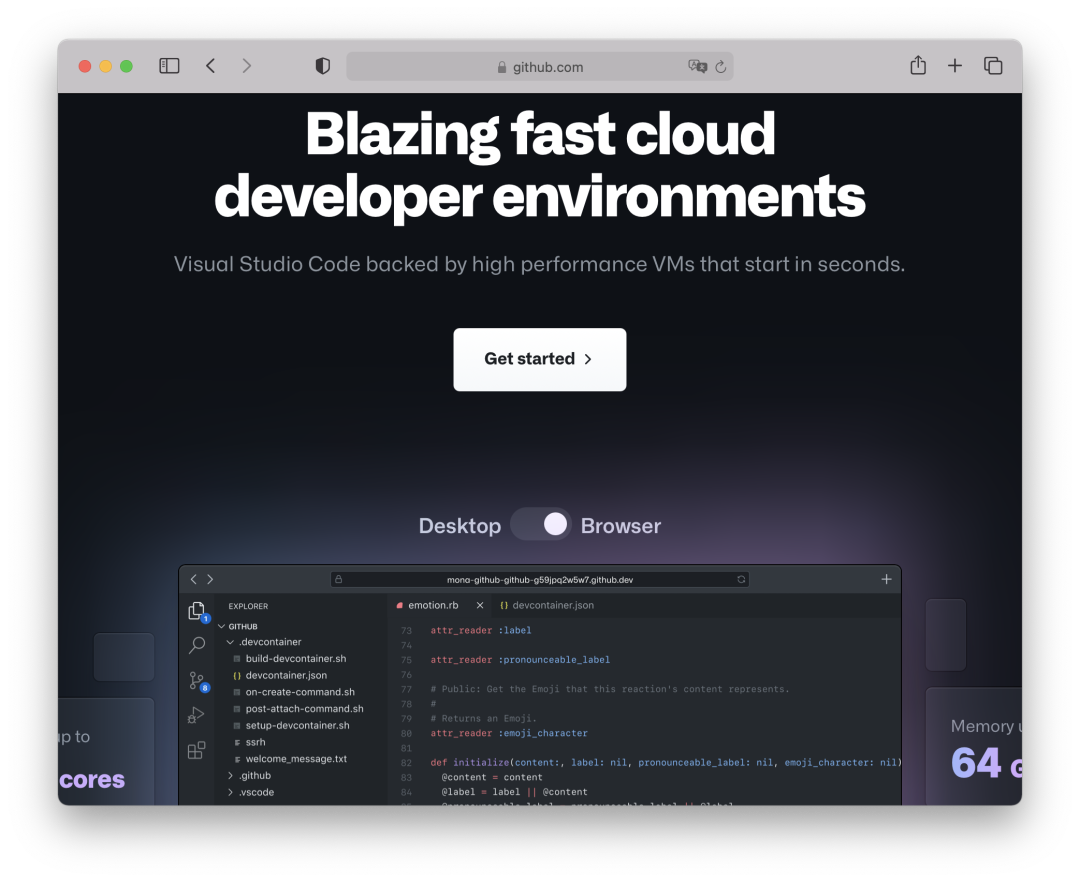Screen dimensions: 1080x882
Task: Click line 82 def initialize code
Action: tap(665, 763)
